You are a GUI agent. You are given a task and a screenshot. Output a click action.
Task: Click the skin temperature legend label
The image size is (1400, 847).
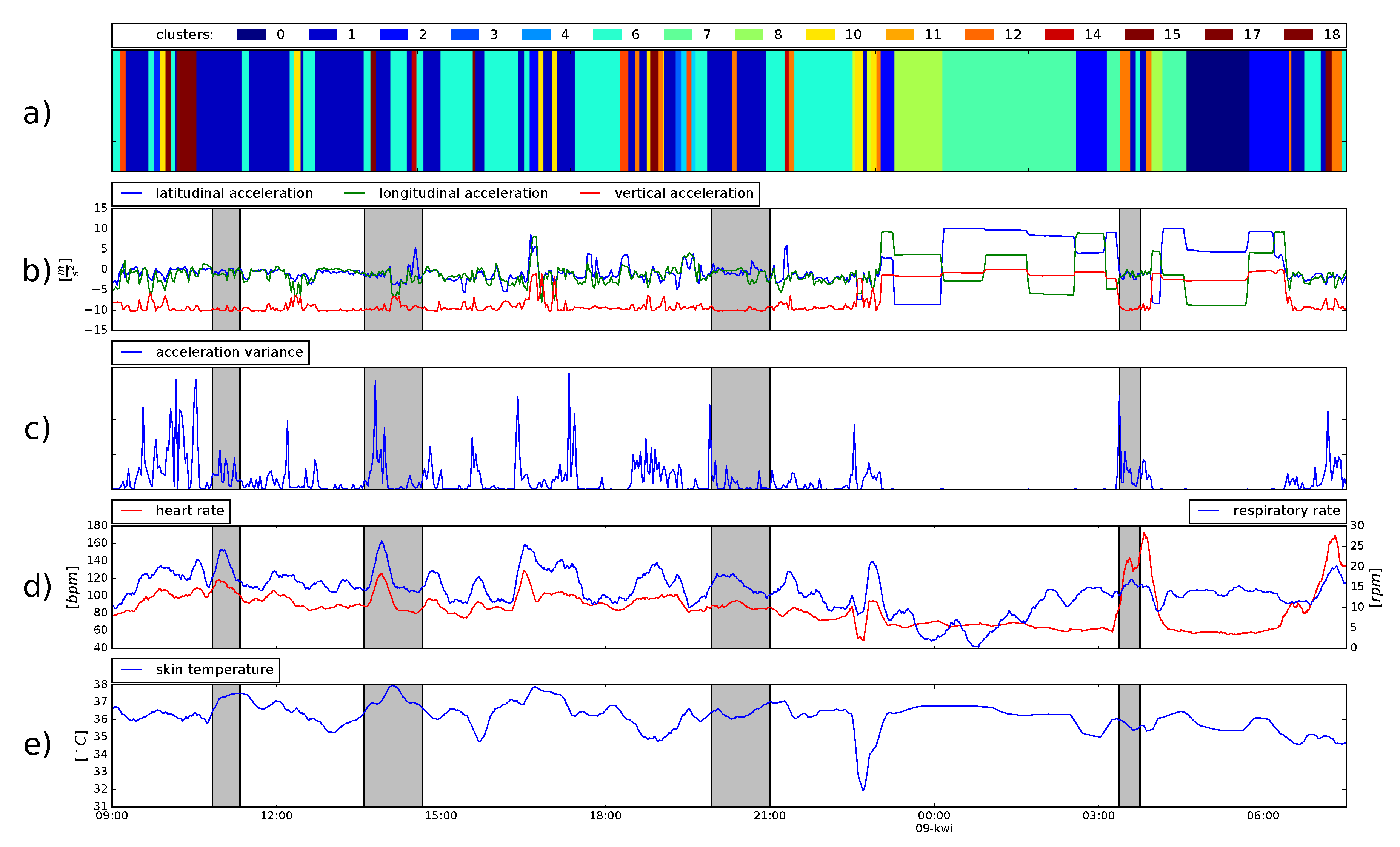tap(214, 670)
